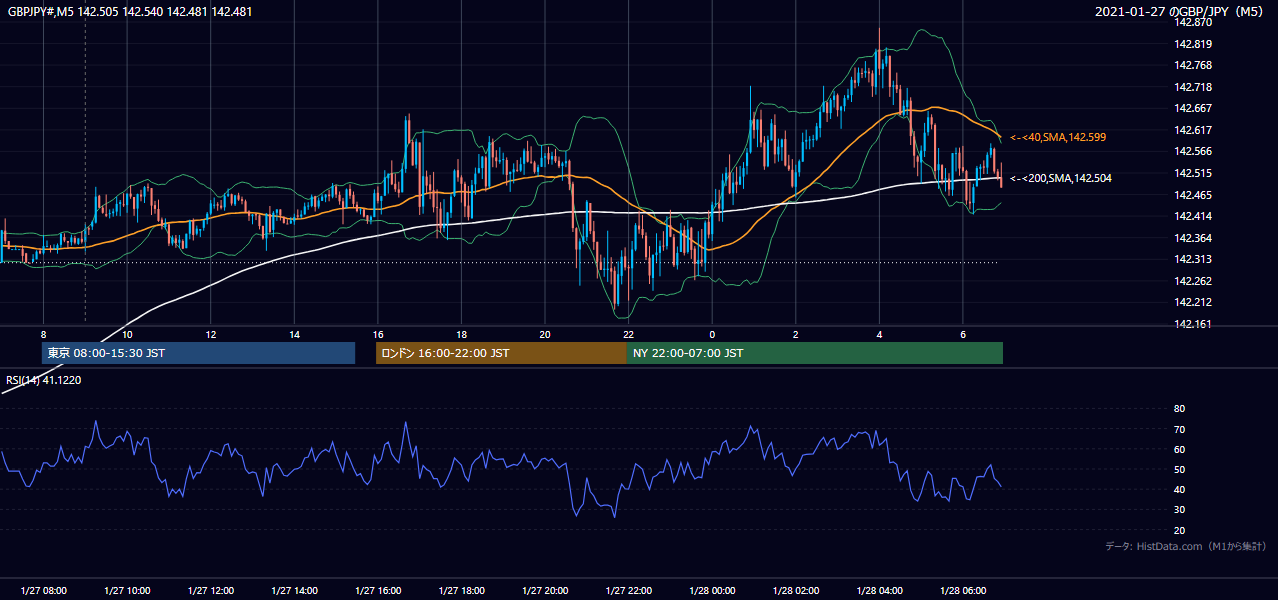Click price axis label 142.364

[1192, 238]
